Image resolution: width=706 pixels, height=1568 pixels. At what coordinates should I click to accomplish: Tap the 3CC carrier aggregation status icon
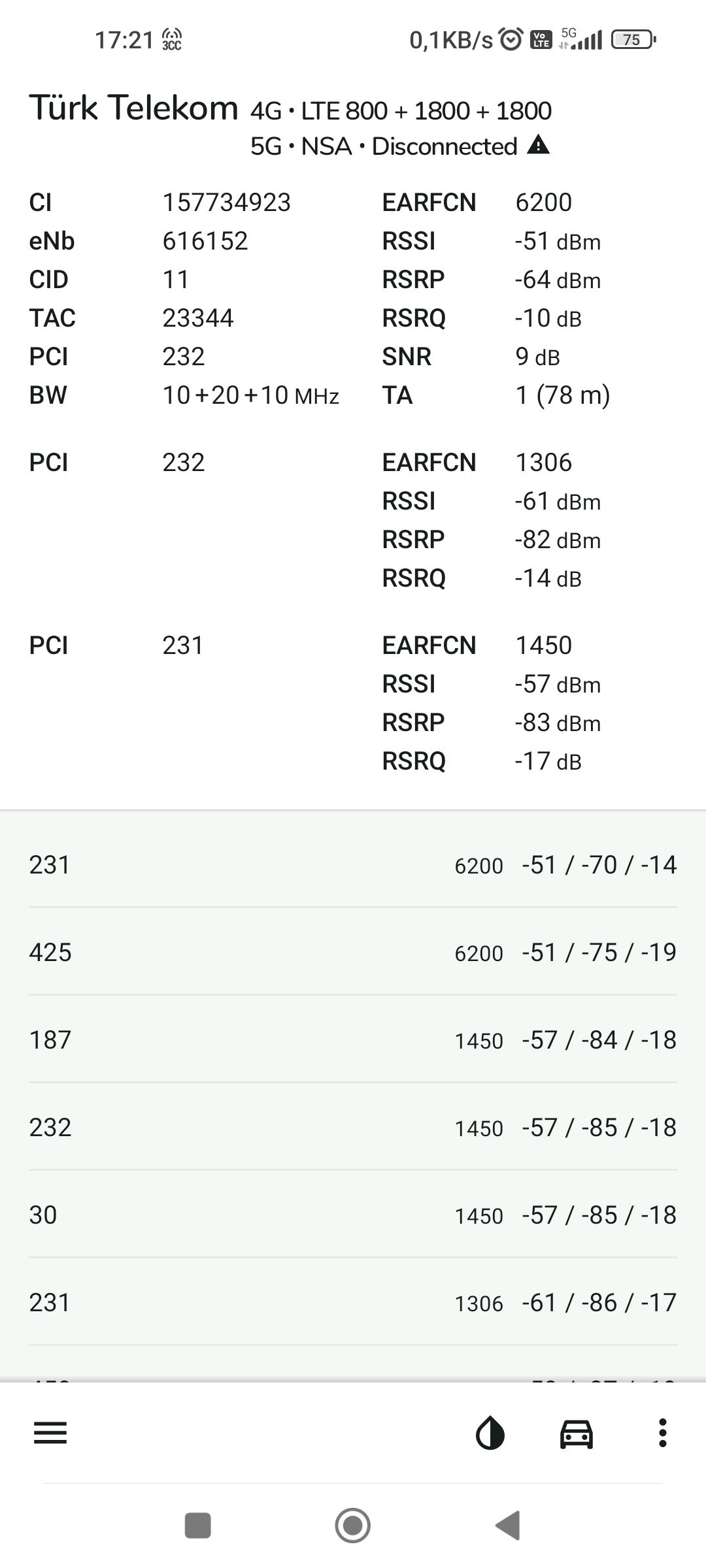pyautogui.click(x=172, y=40)
